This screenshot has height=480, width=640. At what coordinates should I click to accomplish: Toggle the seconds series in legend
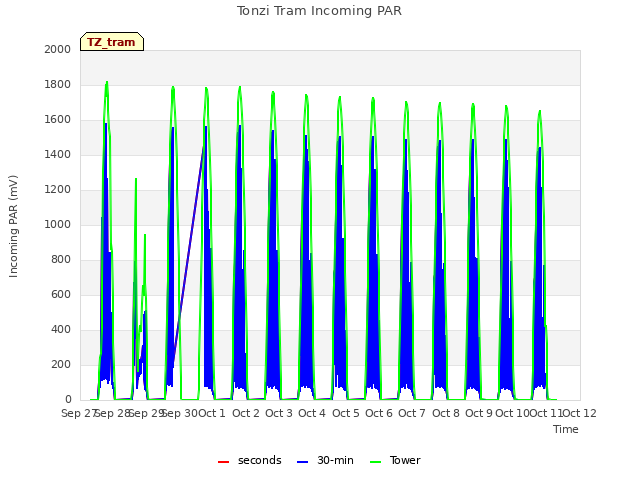tap(250, 460)
